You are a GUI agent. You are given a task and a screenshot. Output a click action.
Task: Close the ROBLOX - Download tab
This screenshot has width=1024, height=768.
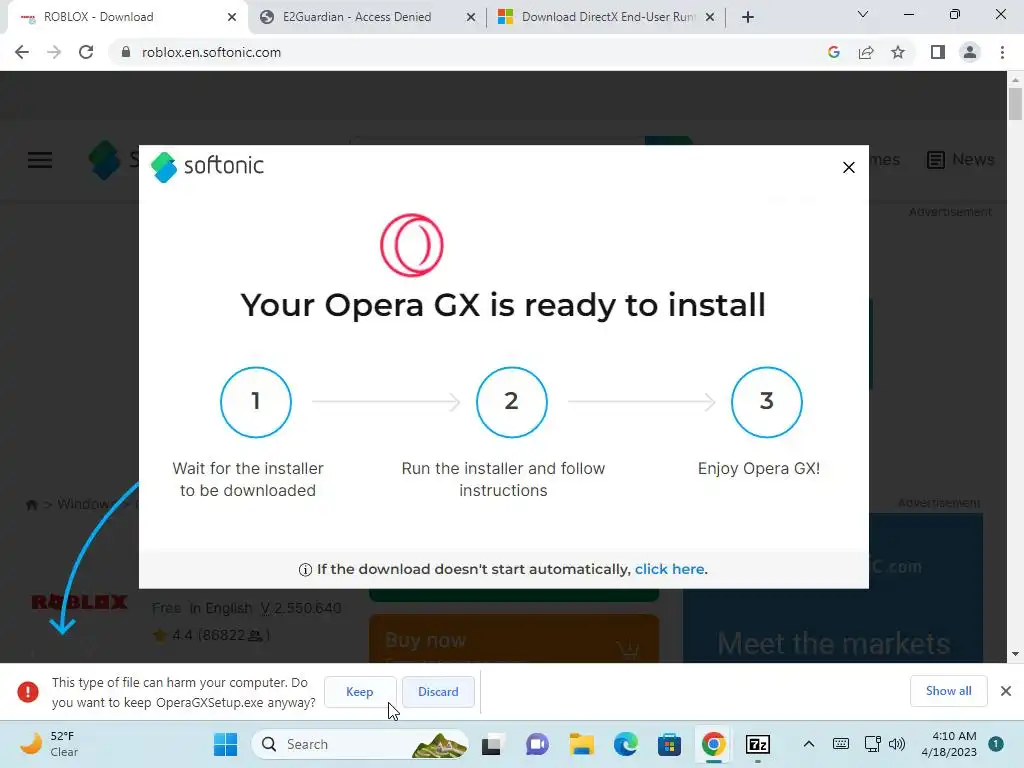(232, 18)
